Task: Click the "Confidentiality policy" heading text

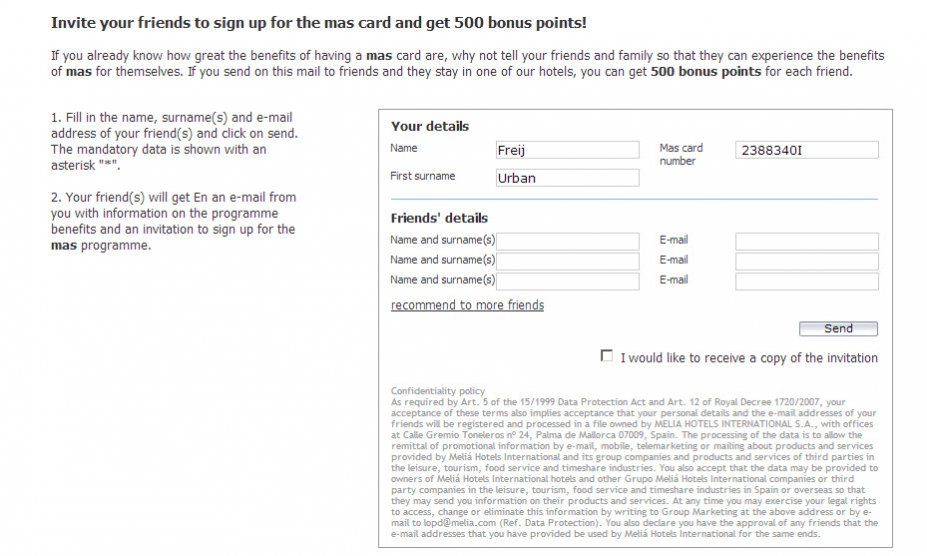Action: point(437,391)
